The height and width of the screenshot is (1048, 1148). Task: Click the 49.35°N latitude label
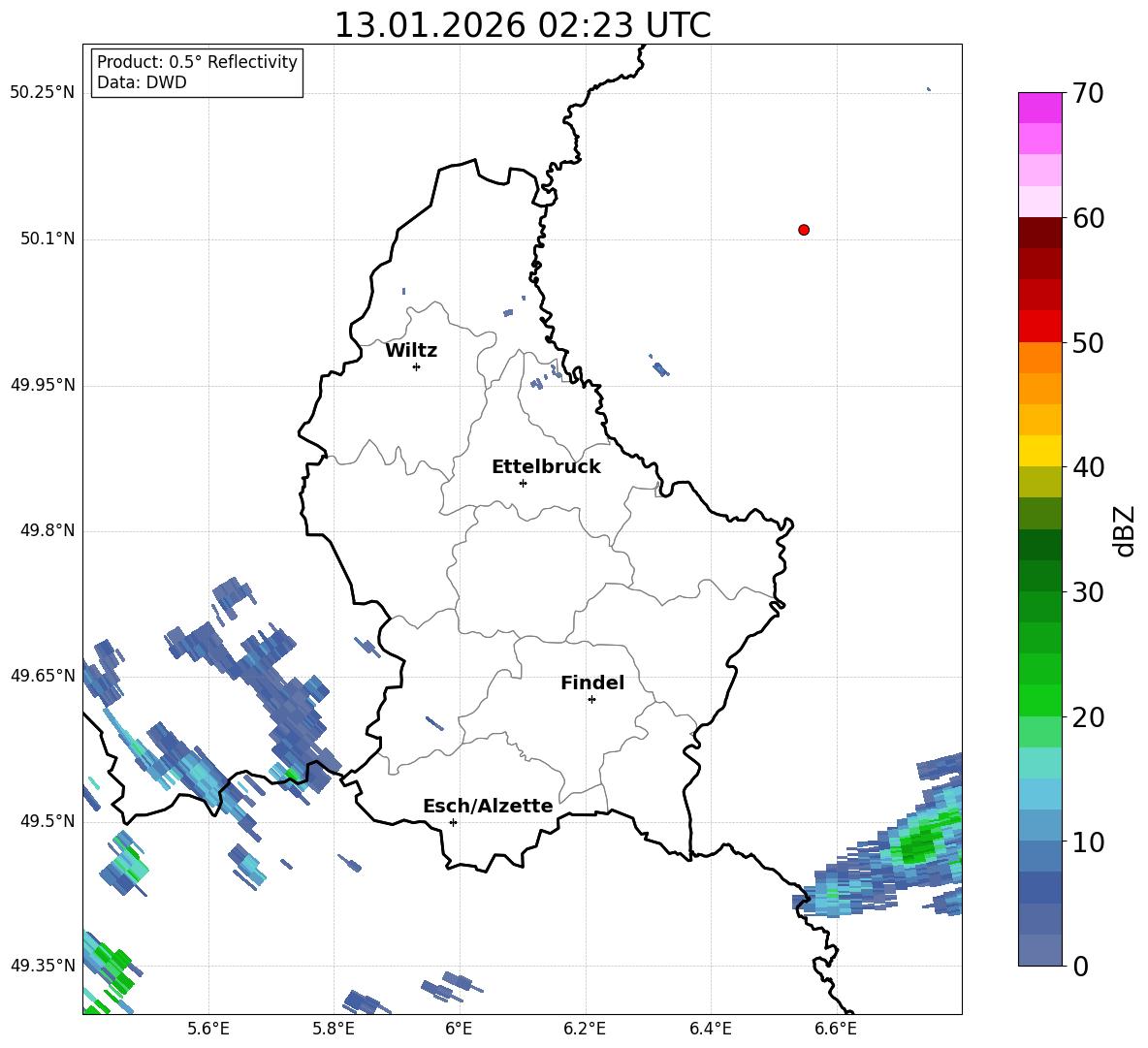coord(43,966)
